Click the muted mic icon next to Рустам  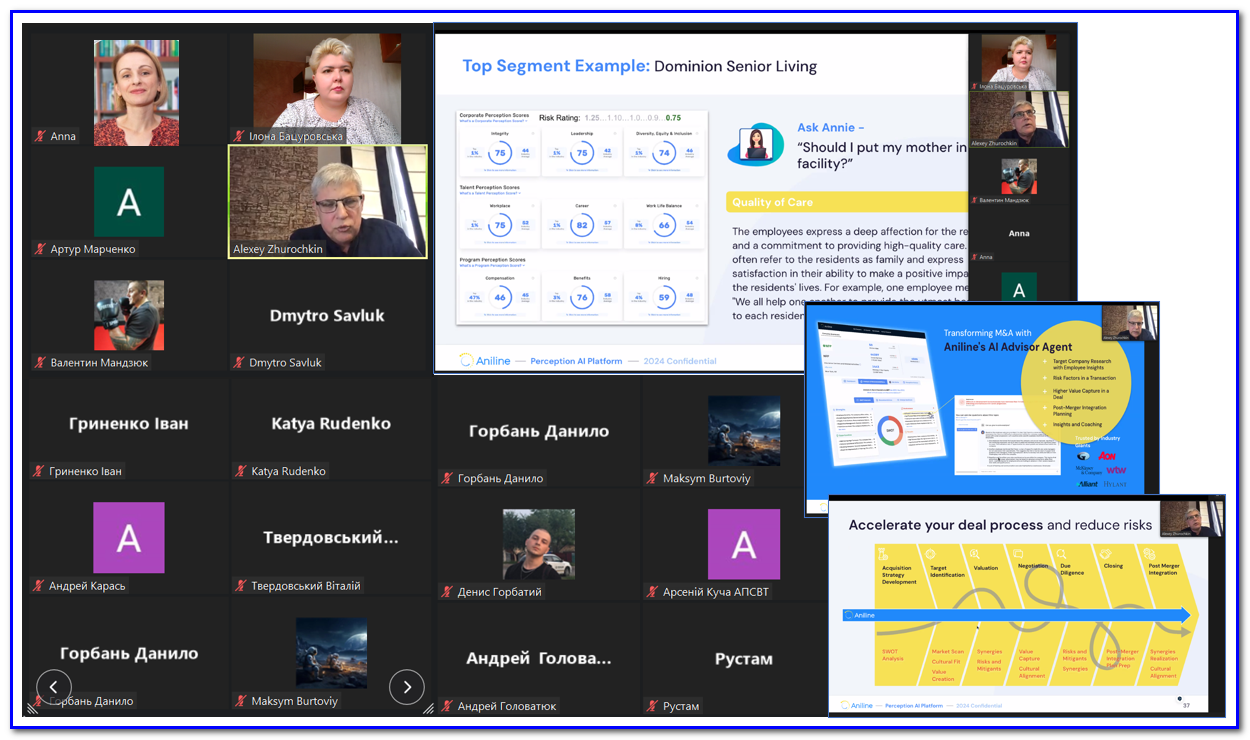pyautogui.click(x=651, y=706)
